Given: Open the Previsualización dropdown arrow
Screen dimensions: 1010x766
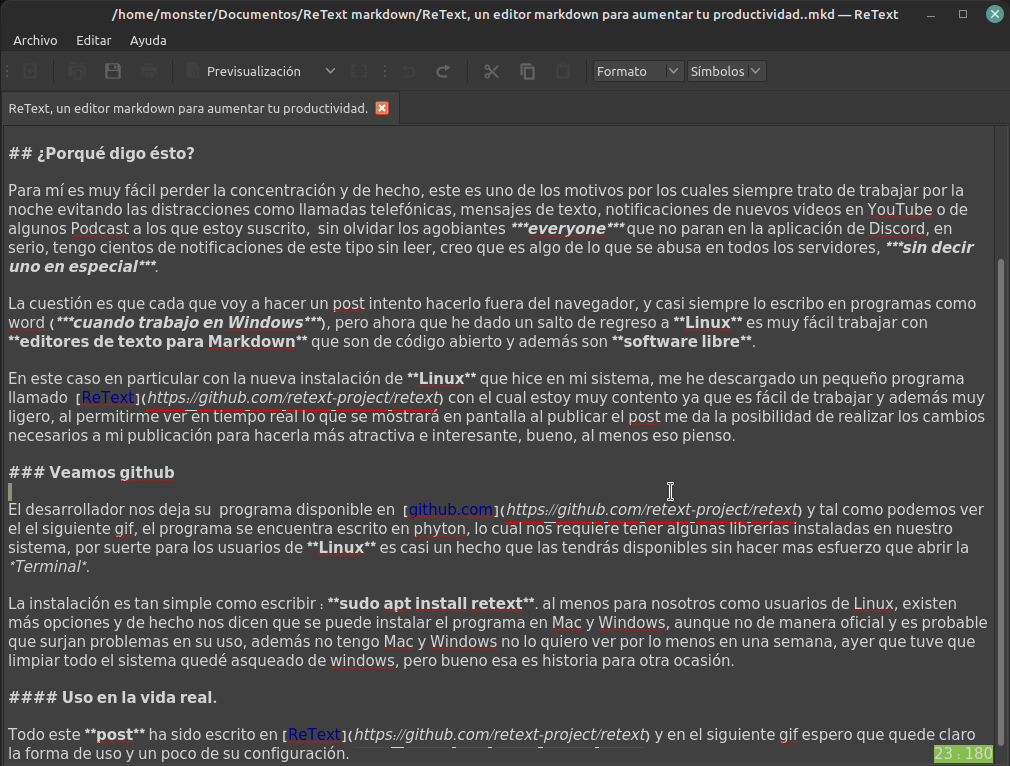Looking at the screenshot, I should 330,71.
